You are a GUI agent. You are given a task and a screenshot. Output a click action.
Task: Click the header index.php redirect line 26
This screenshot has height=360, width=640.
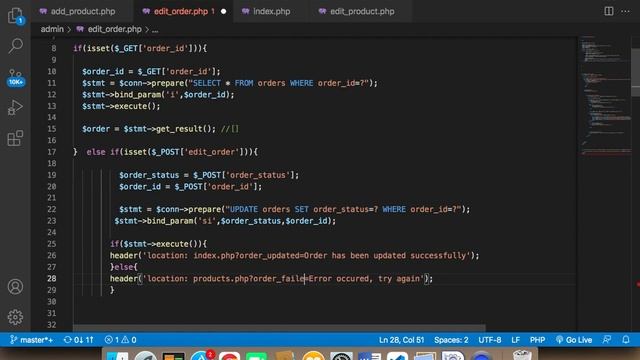294,256
